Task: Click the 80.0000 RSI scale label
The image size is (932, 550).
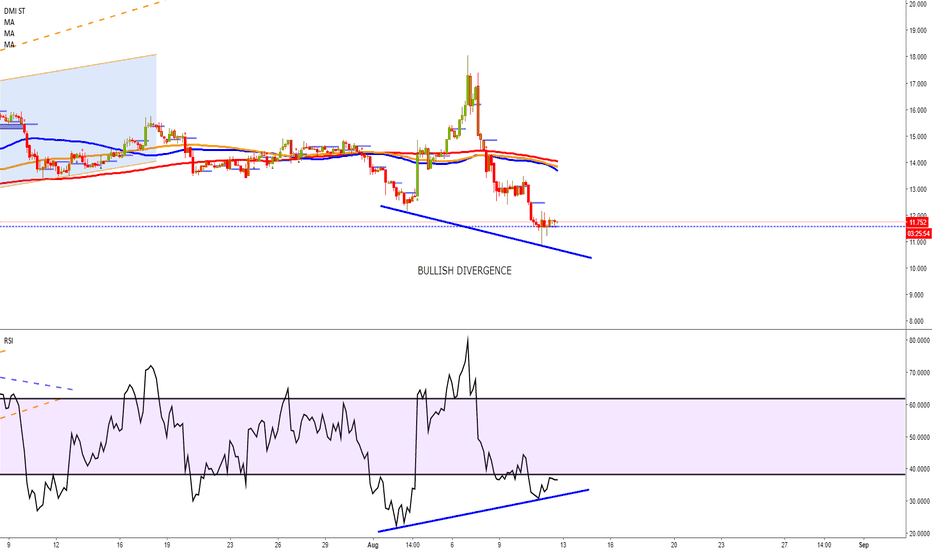Action: [x=919, y=341]
